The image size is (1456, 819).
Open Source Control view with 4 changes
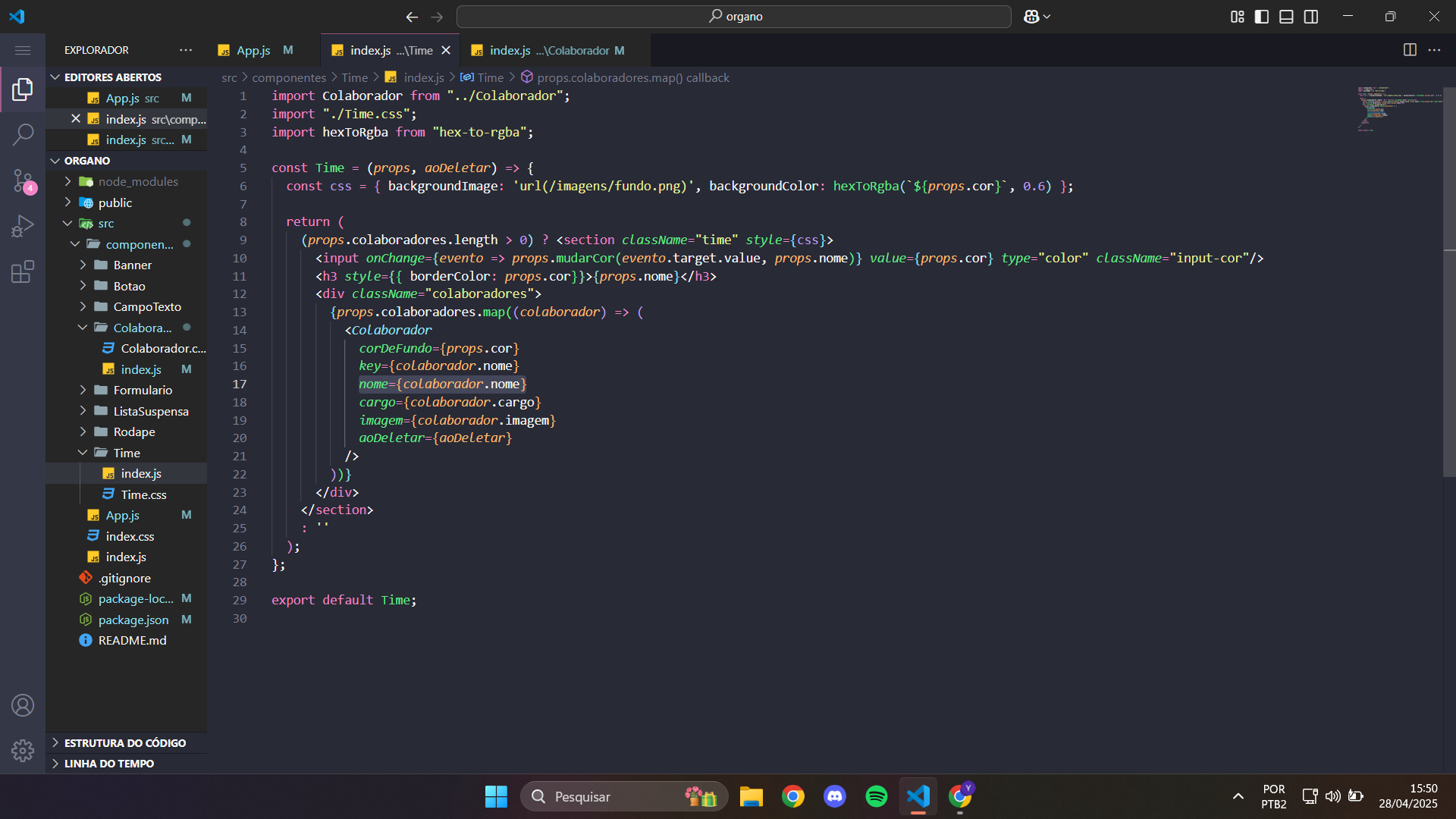(x=23, y=180)
